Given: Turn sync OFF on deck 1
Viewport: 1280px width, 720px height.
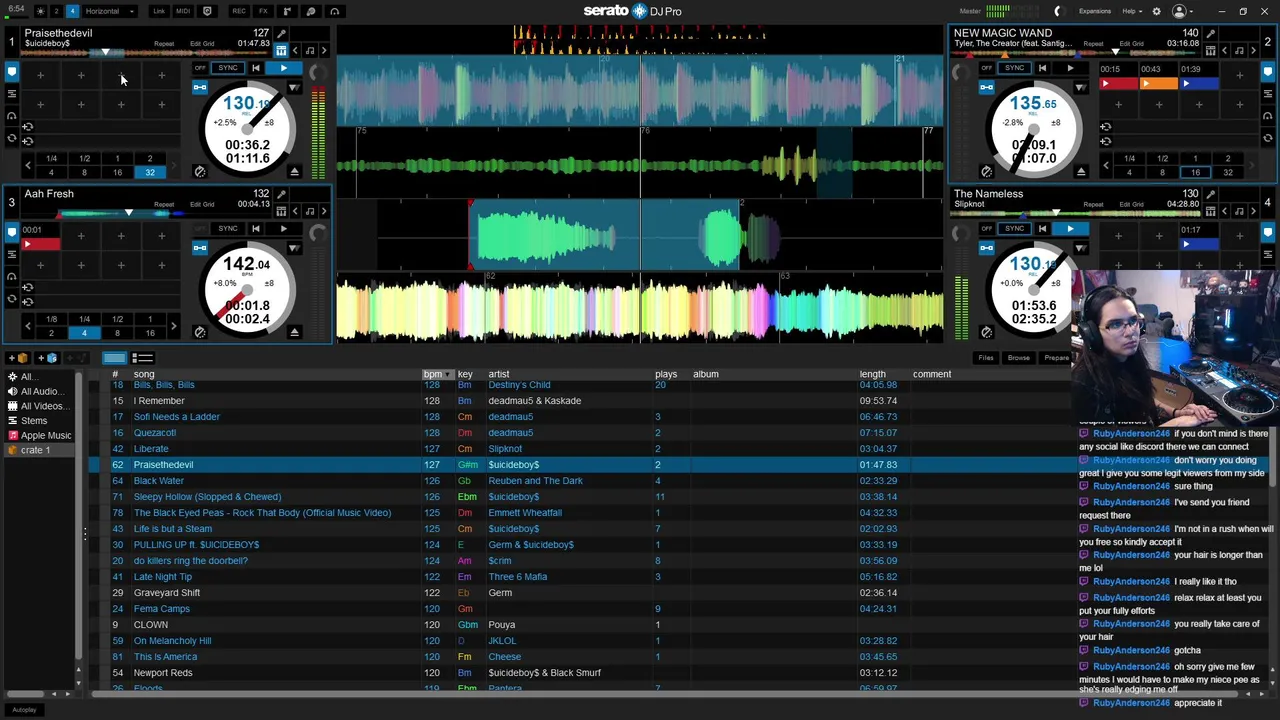Looking at the screenshot, I should coord(200,68).
